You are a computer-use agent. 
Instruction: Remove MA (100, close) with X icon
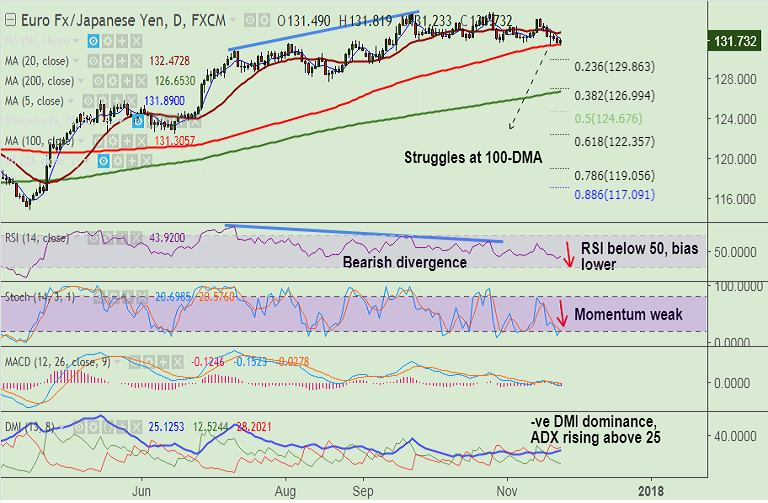[x=141, y=142]
